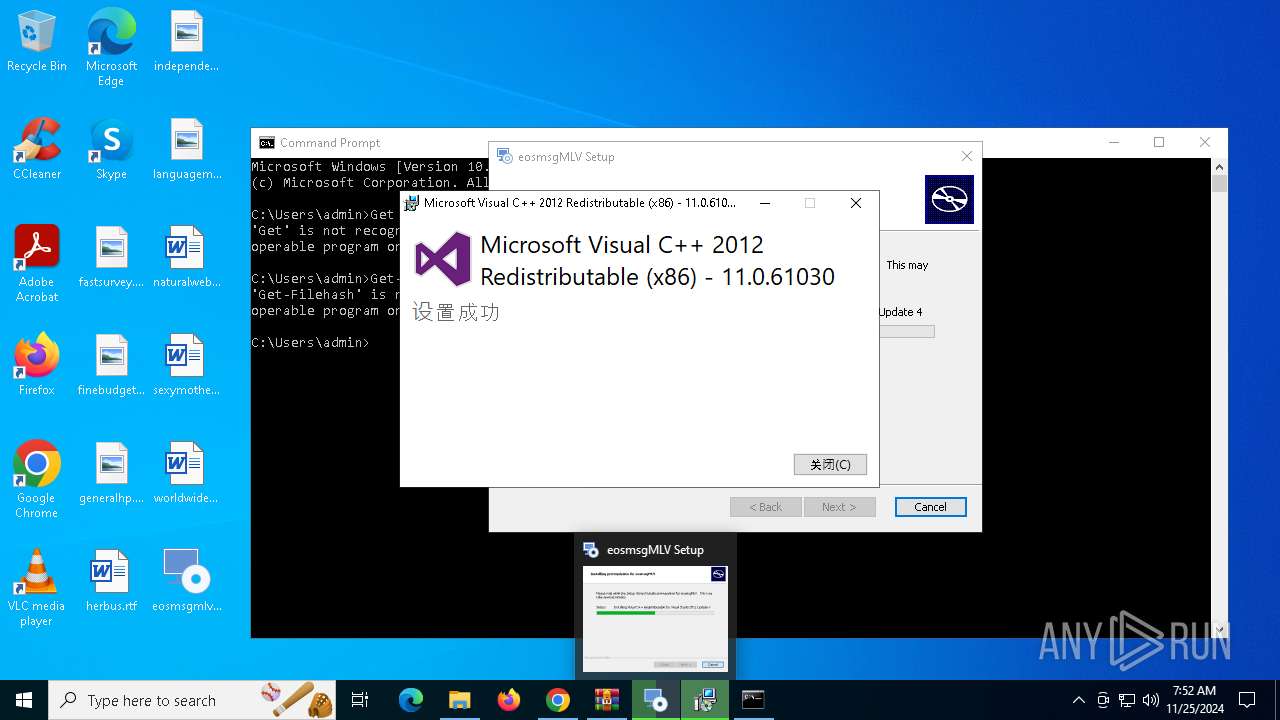Show hidden system tray icons
The height and width of the screenshot is (720, 1280).
(1078, 700)
